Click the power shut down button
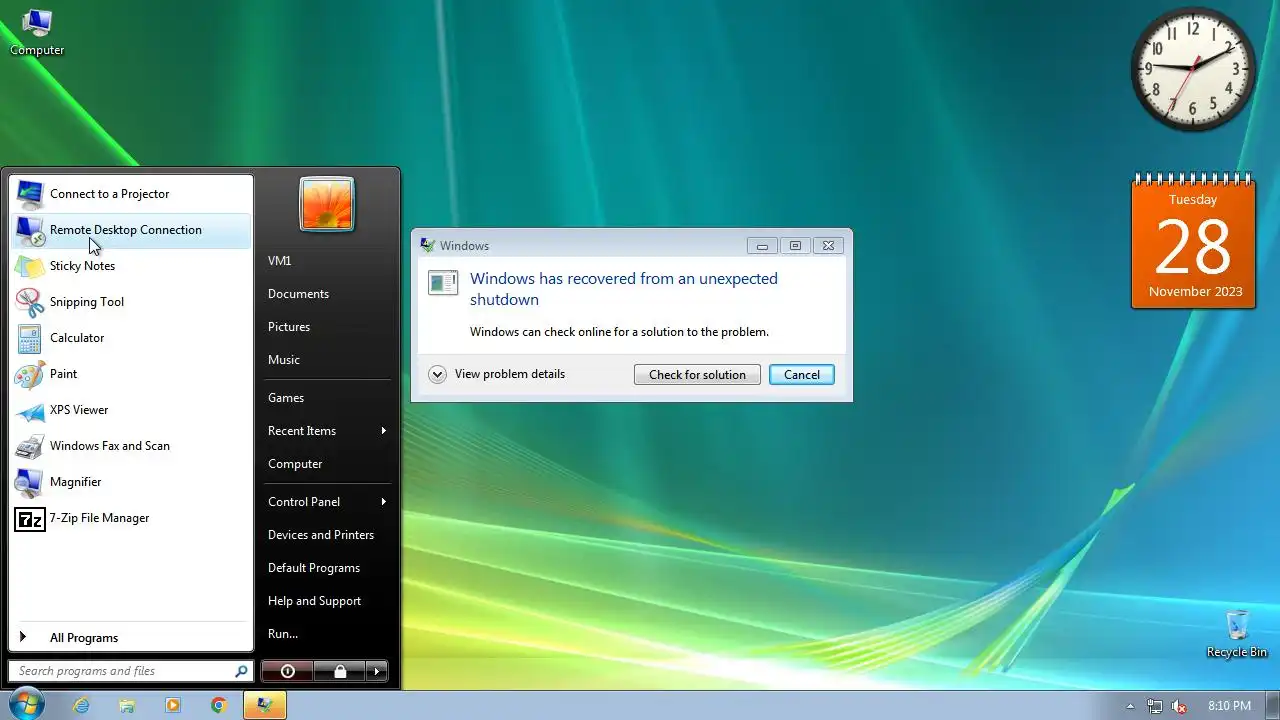Image resolution: width=1280 pixels, height=720 pixels. tap(288, 671)
